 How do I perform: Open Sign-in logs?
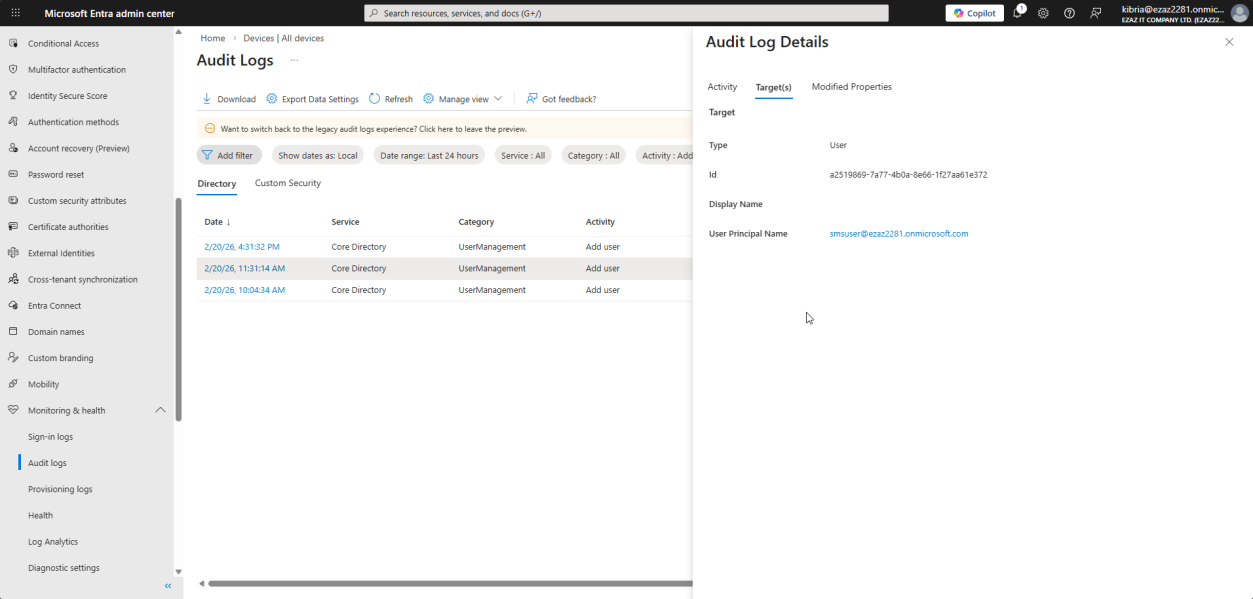pos(50,437)
